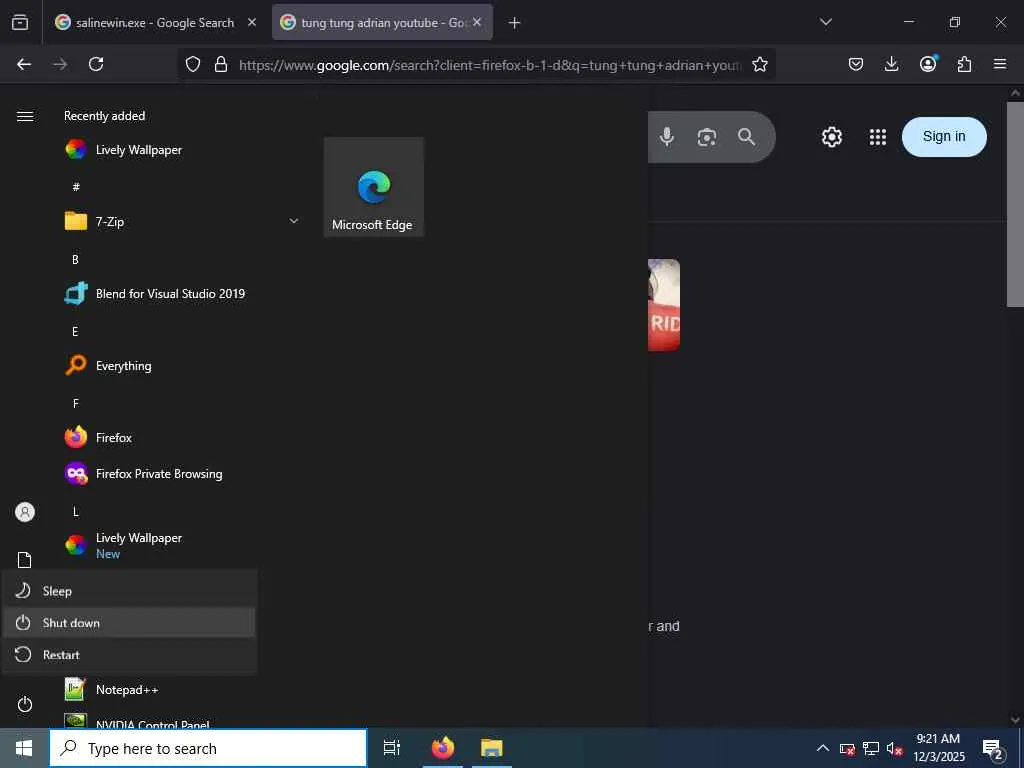The image size is (1024, 768).
Task: Go forward in Firefox
Action: tap(60, 64)
